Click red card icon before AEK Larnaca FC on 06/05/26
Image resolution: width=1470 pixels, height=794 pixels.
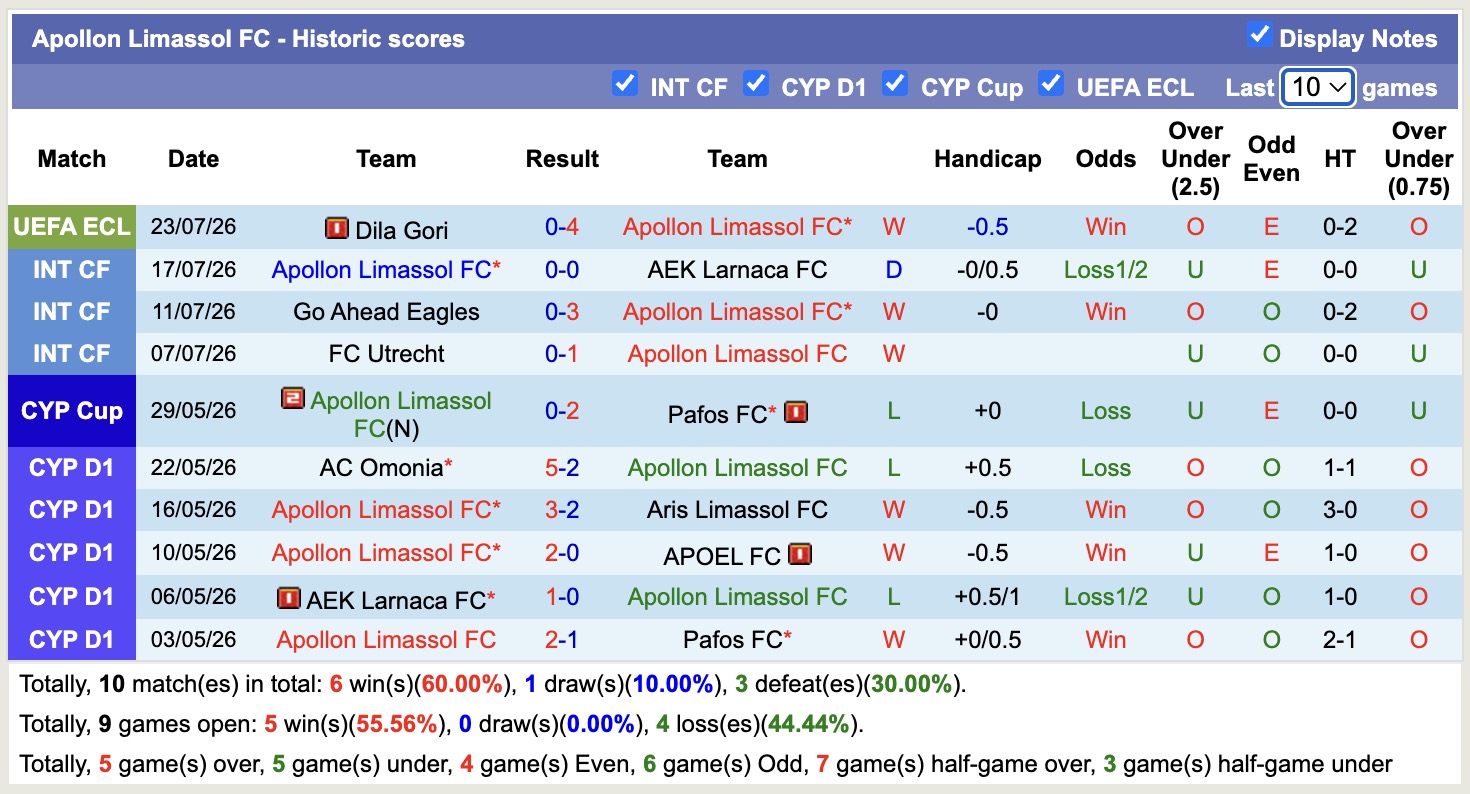[288, 598]
